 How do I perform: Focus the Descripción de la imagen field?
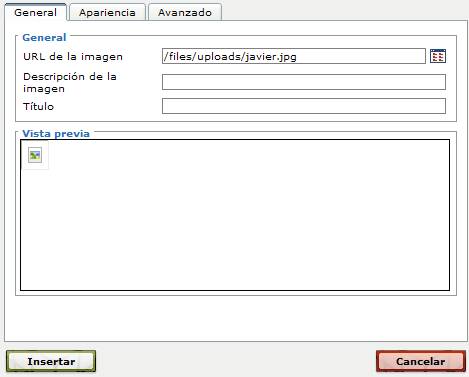pyautogui.click(x=304, y=82)
